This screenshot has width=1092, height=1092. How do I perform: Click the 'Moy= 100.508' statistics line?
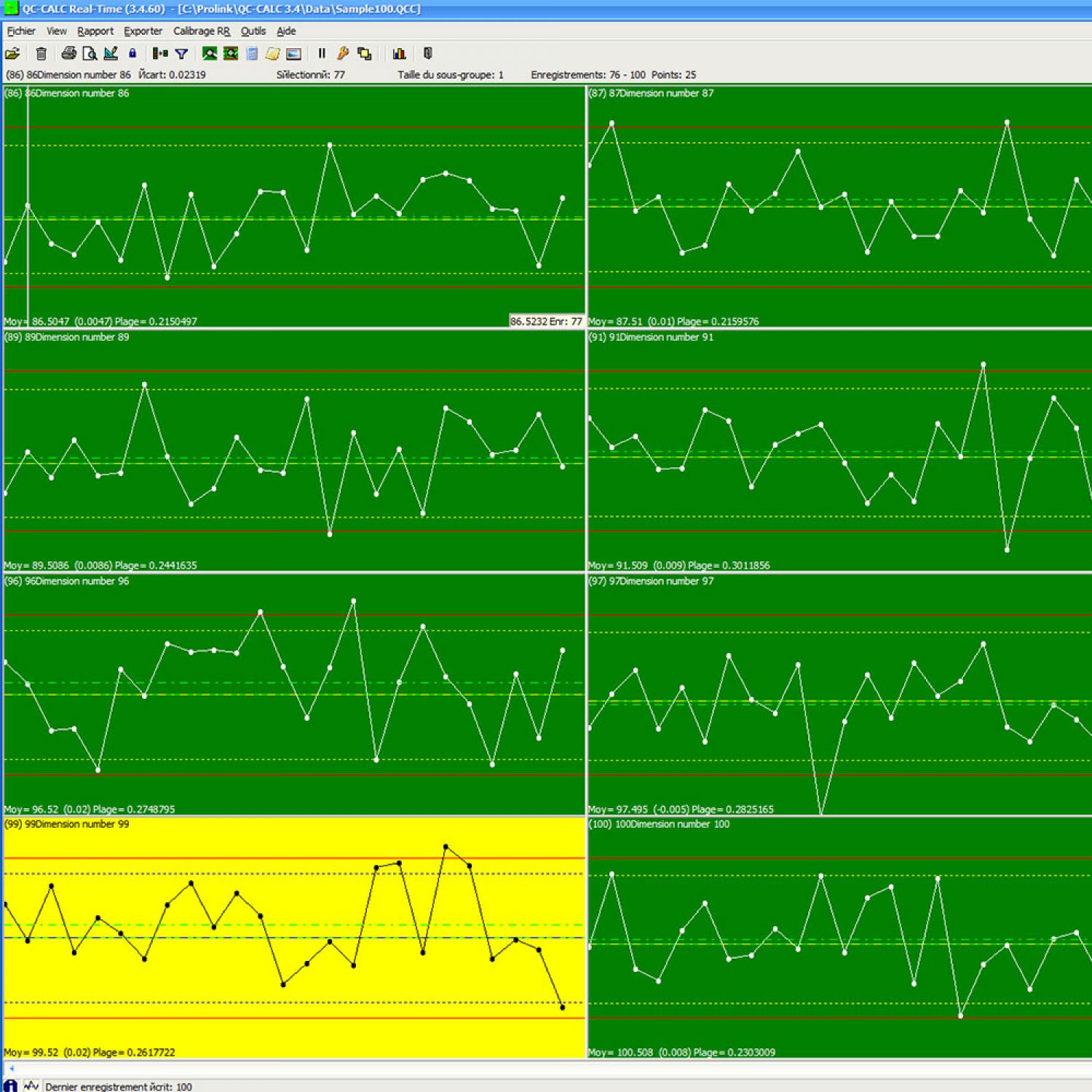pyautogui.click(x=681, y=1052)
